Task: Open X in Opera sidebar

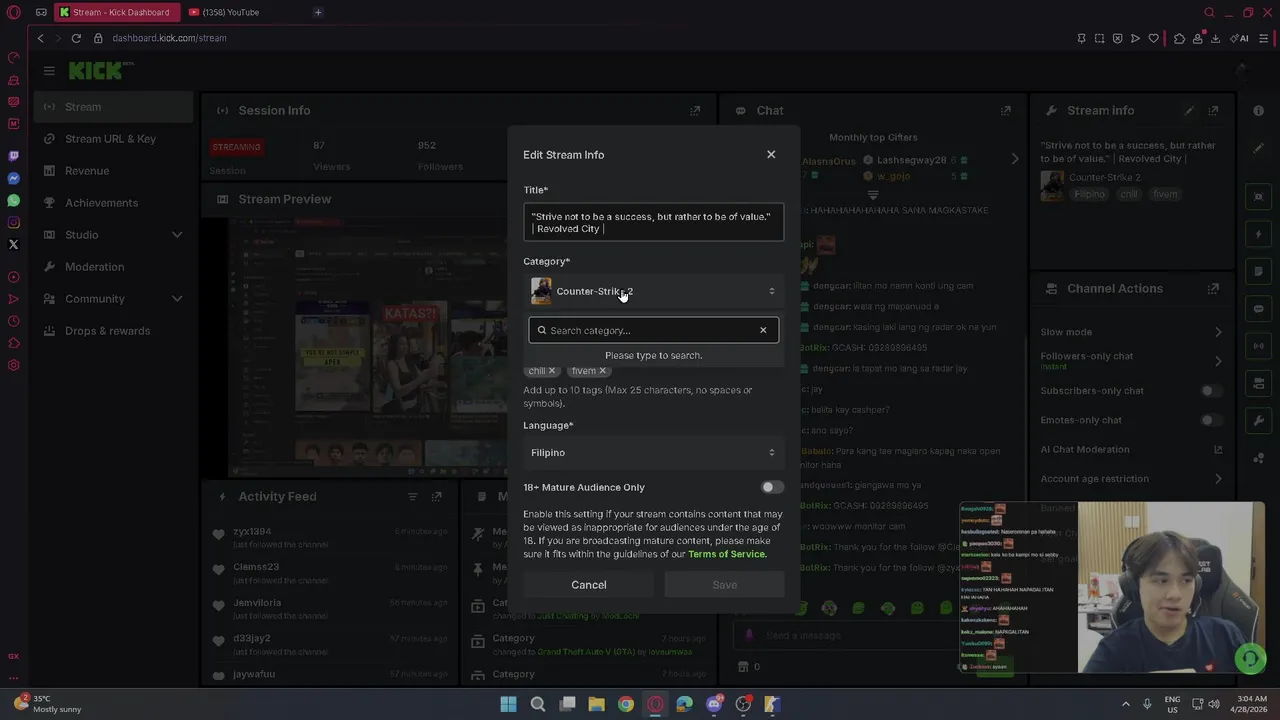Action: click(13, 244)
